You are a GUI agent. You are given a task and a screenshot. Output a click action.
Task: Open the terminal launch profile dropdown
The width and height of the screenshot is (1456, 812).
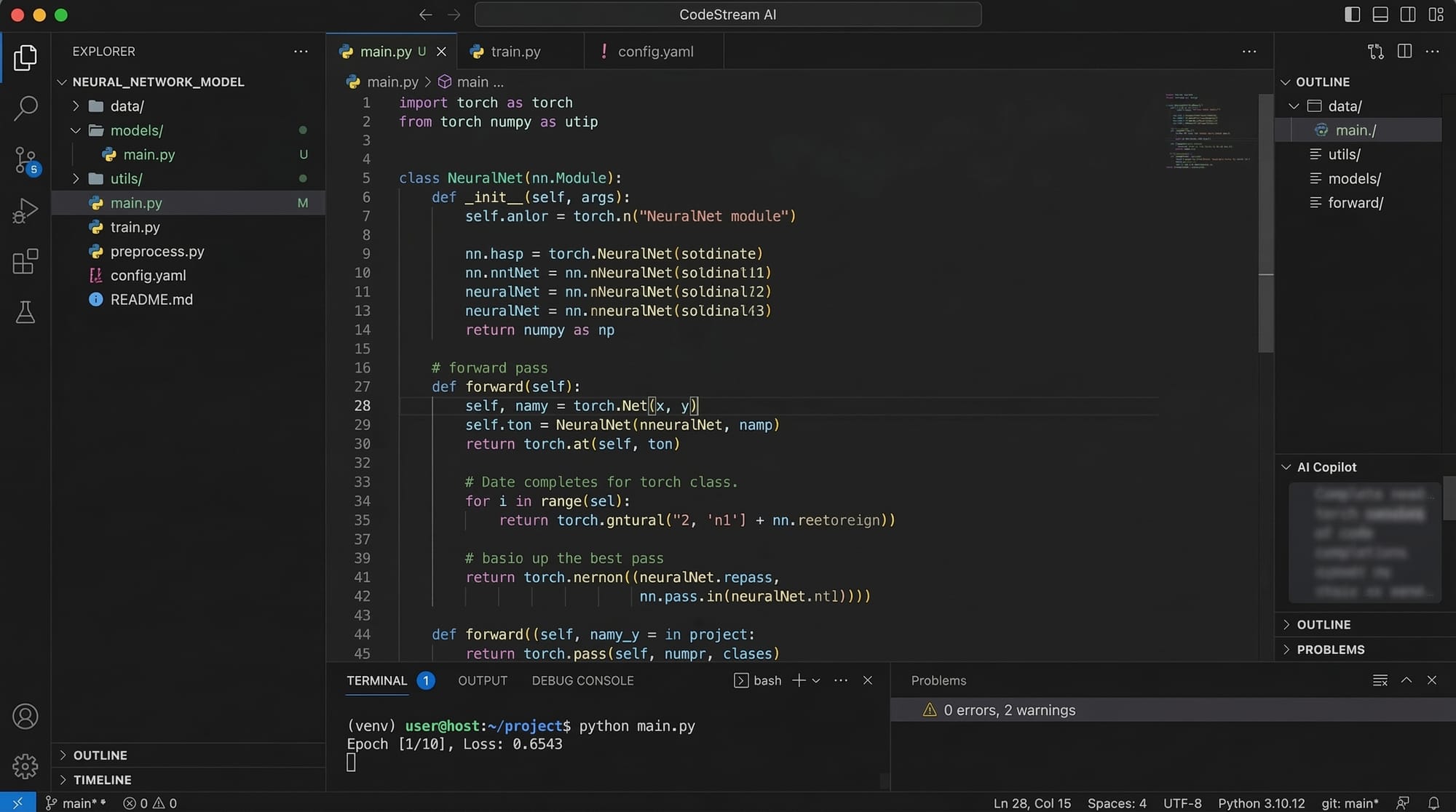pos(816,680)
